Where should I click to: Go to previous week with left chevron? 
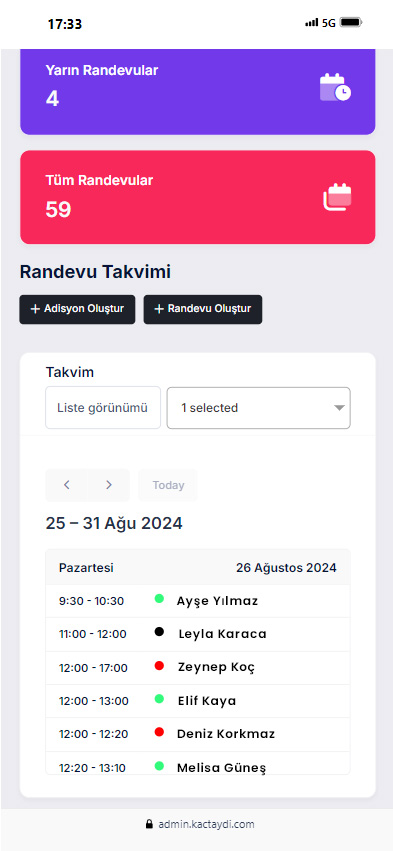[x=66, y=485]
